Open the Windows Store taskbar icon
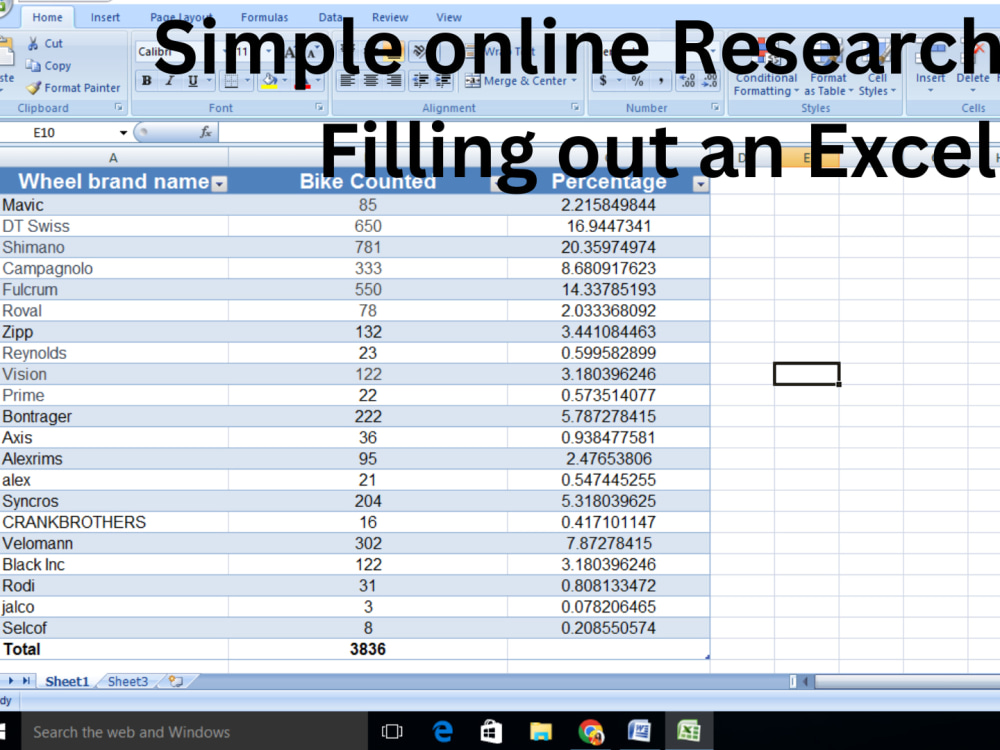The height and width of the screenshot is (750, 1000). [x=491, y=732]
